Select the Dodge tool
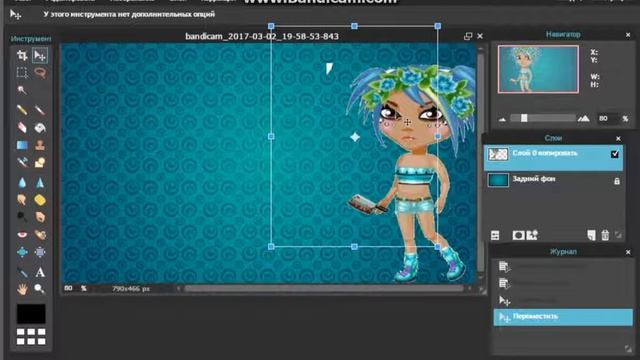Image resolution: width=640 pixels, height=360 pixels. click(22, 217)
